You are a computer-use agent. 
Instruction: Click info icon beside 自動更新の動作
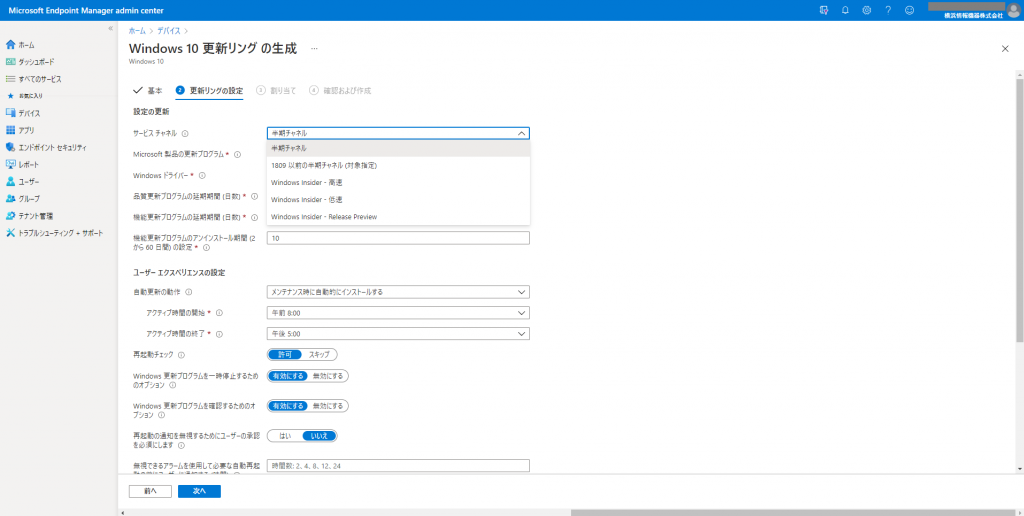[189, 292]
